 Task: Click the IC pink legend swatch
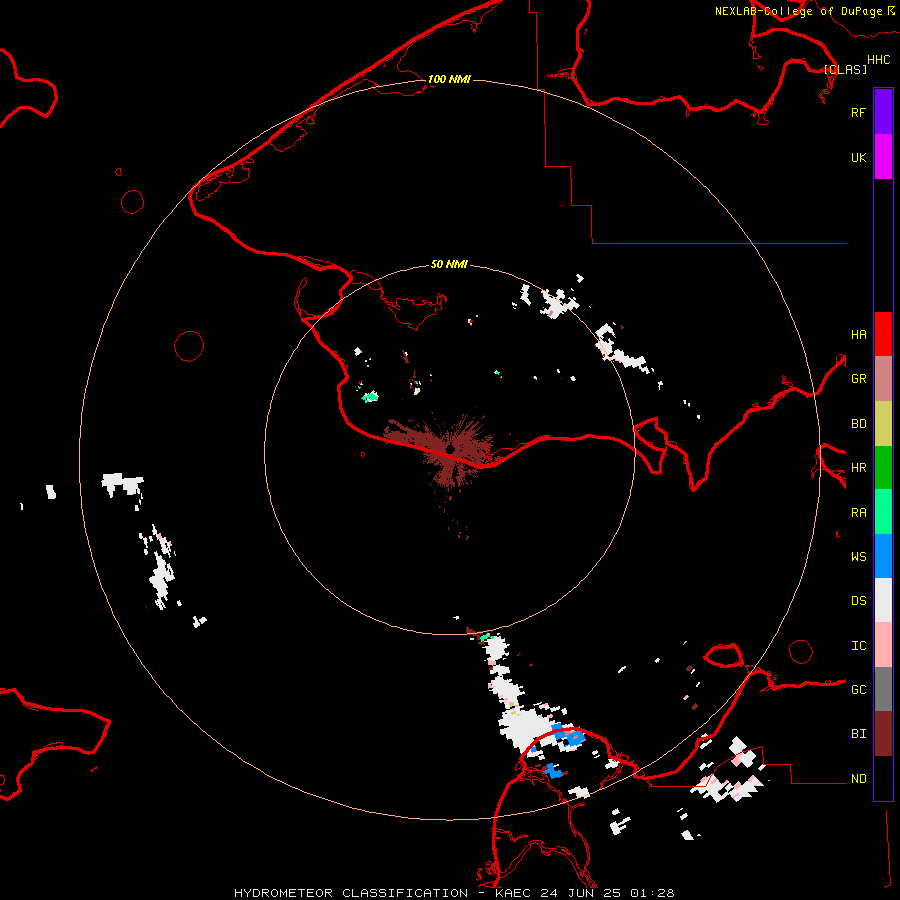coord(883,645)
